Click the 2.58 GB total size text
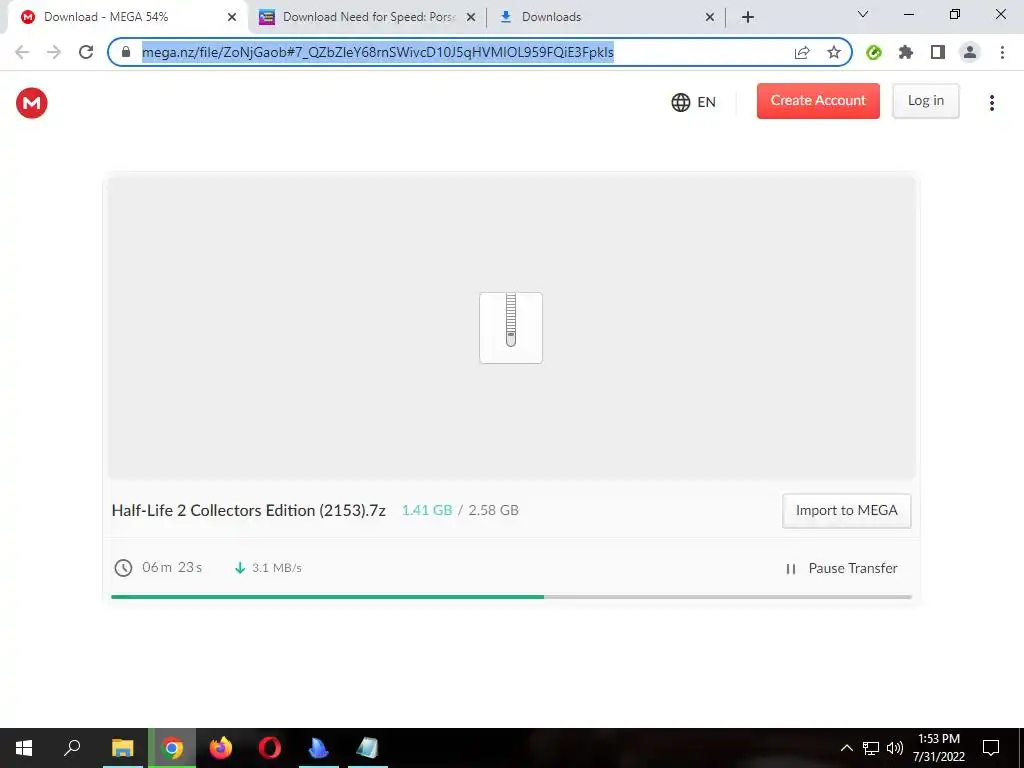 coord(494,510)
